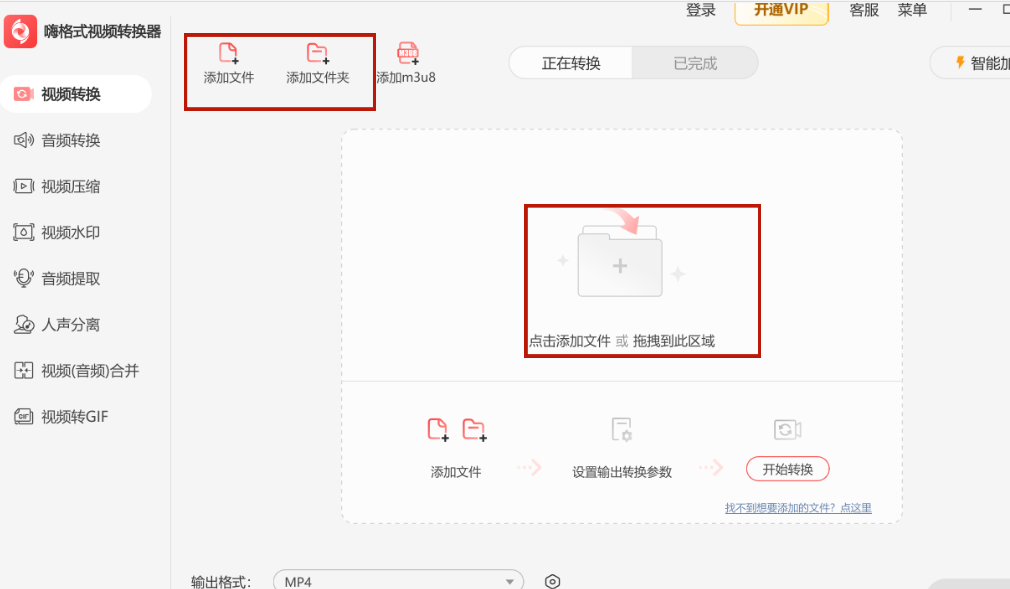Open 视频(音频)合并 from the sidebar
The image size is (1010, 589).
(x=75, y=370)
